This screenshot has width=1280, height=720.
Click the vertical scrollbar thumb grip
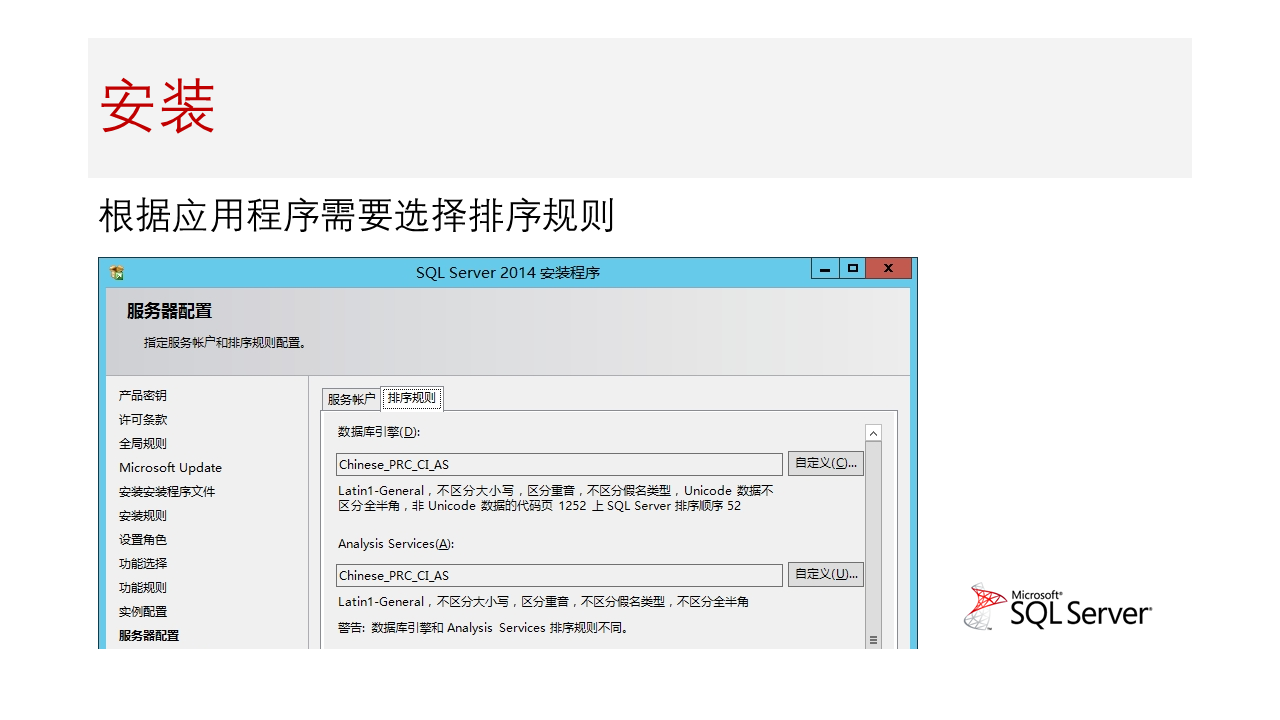[873, 640]
